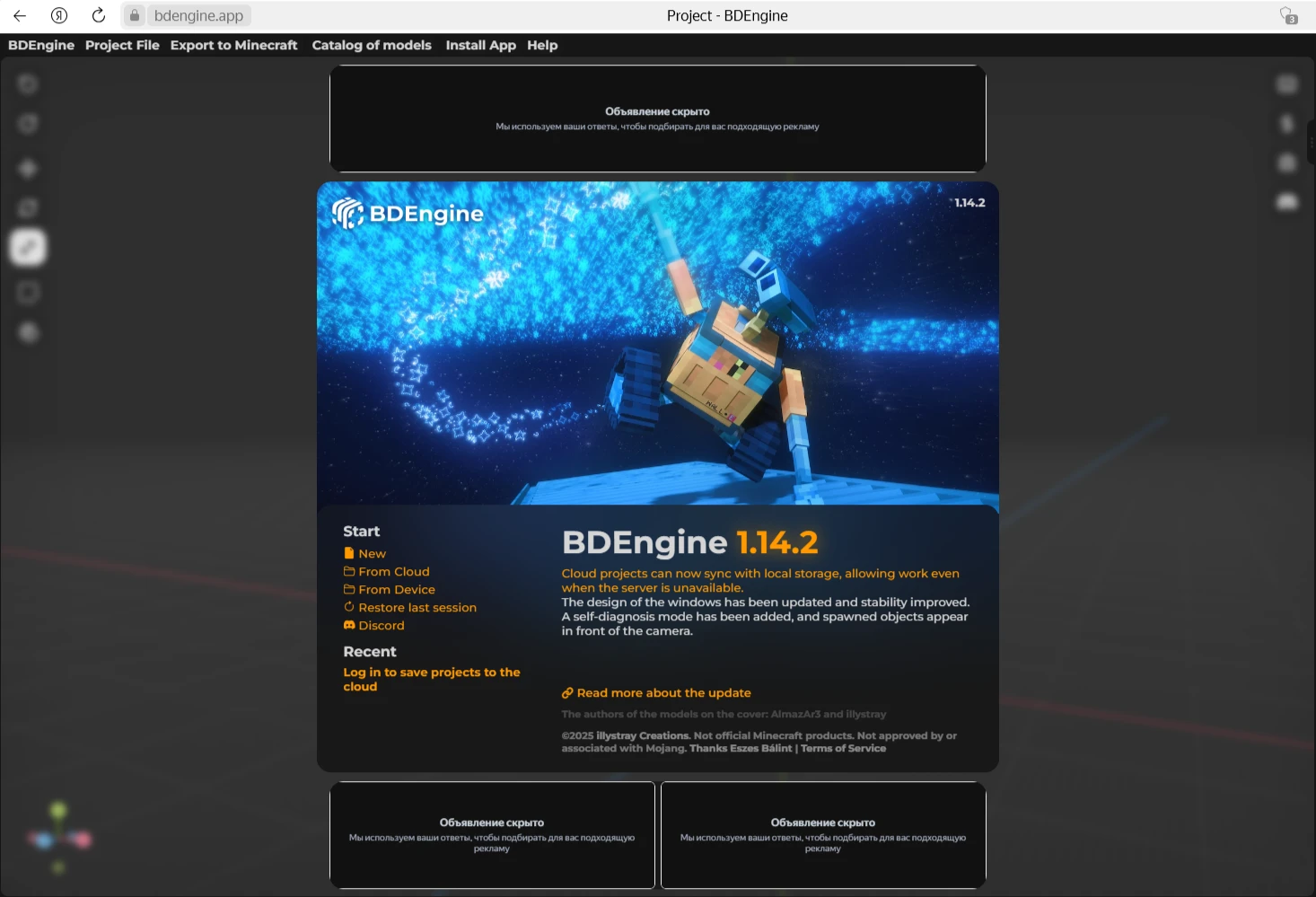This screenshot has width=1316, height=897.
Task: Open the Discord link
Action: (x=373, y=626)
